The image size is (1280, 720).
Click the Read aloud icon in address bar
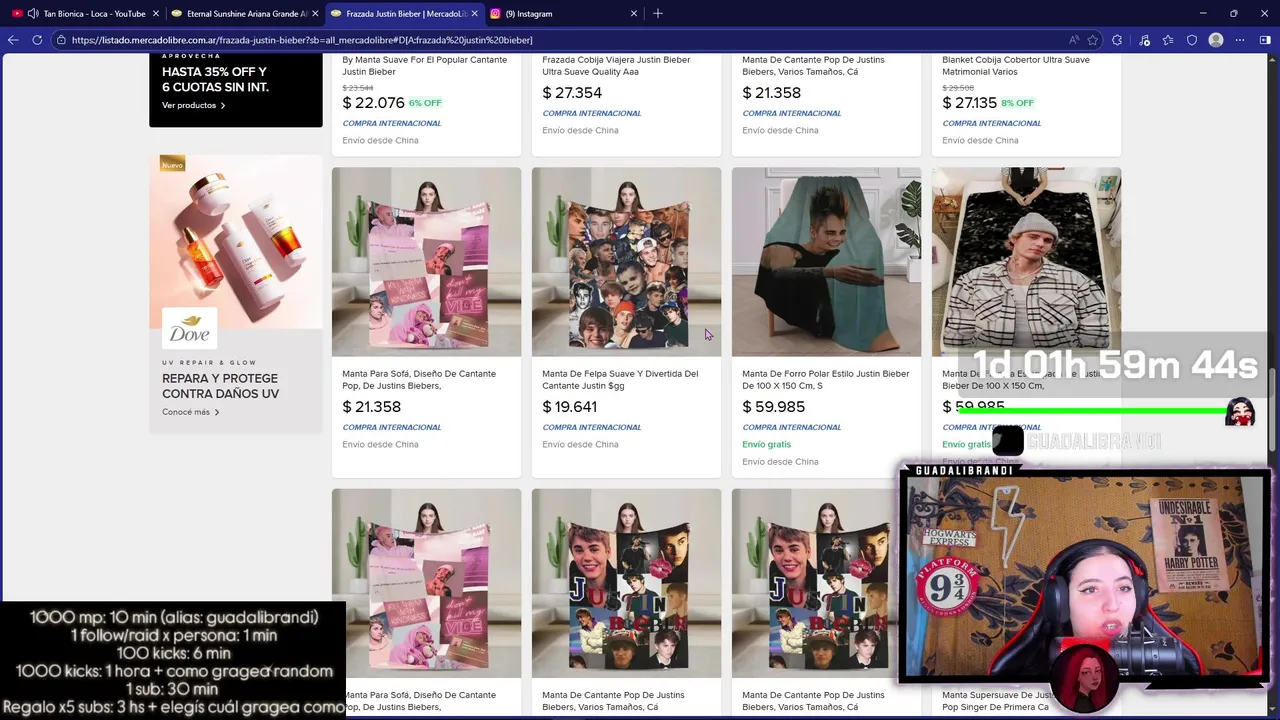pos(1074,40)
